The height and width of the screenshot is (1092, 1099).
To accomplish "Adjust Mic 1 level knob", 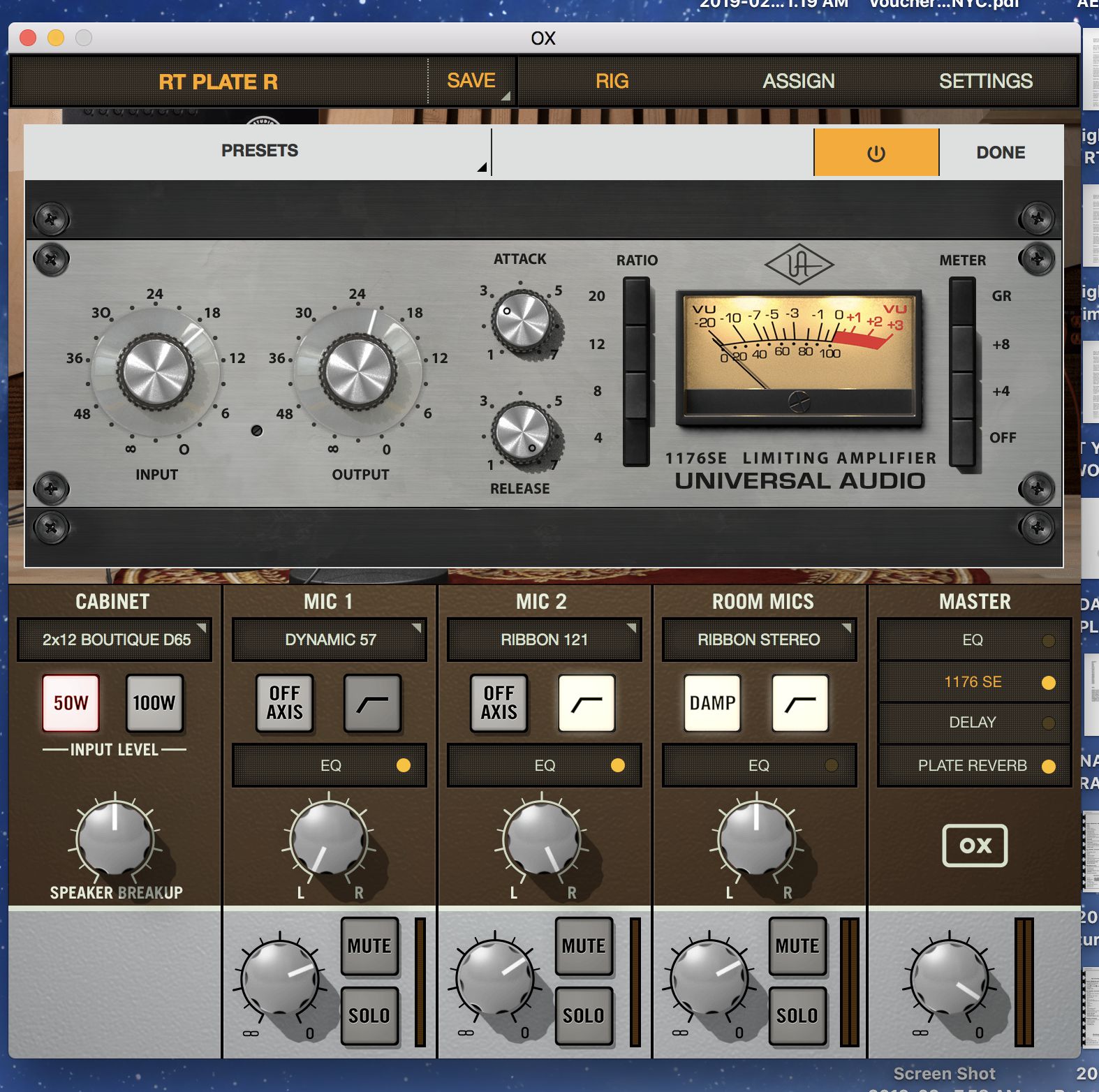I will 281,977.
